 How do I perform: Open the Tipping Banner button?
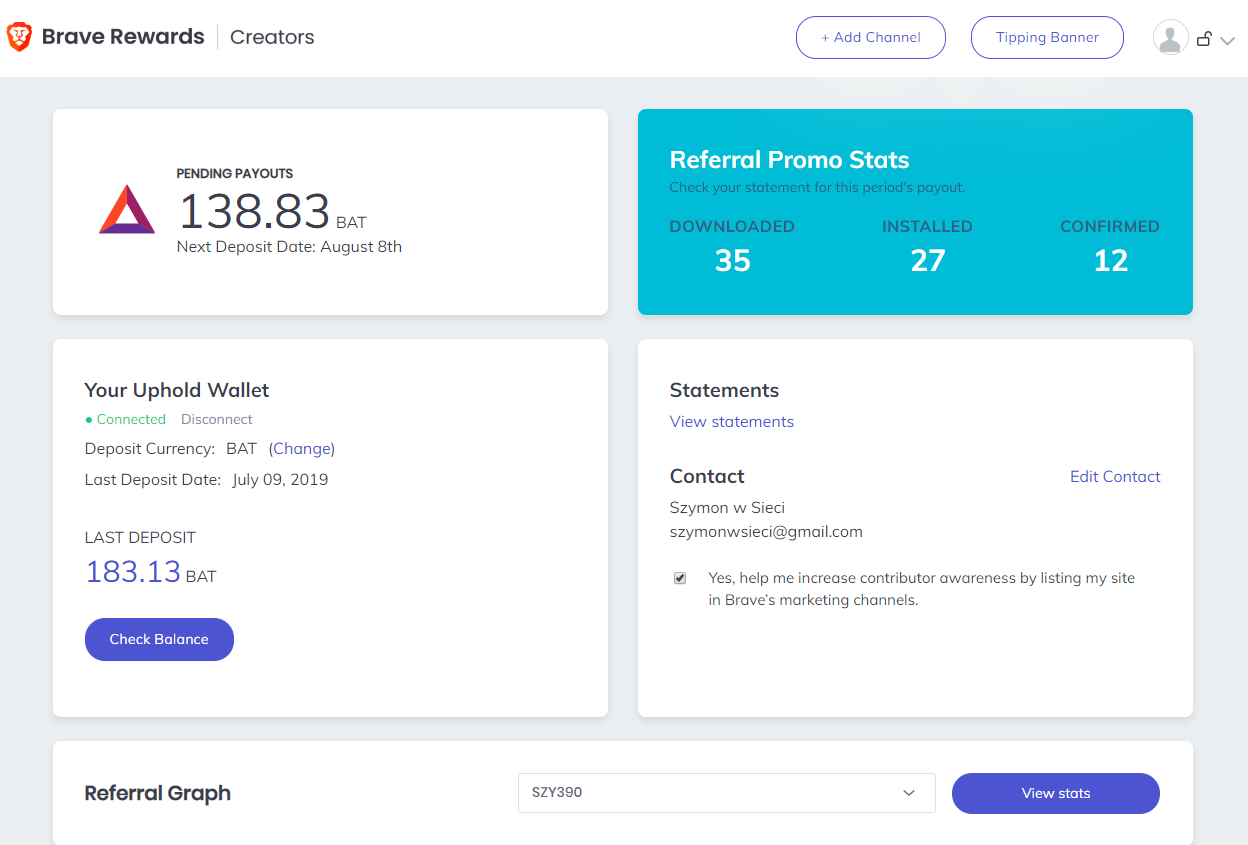[x=1047, y=38]
